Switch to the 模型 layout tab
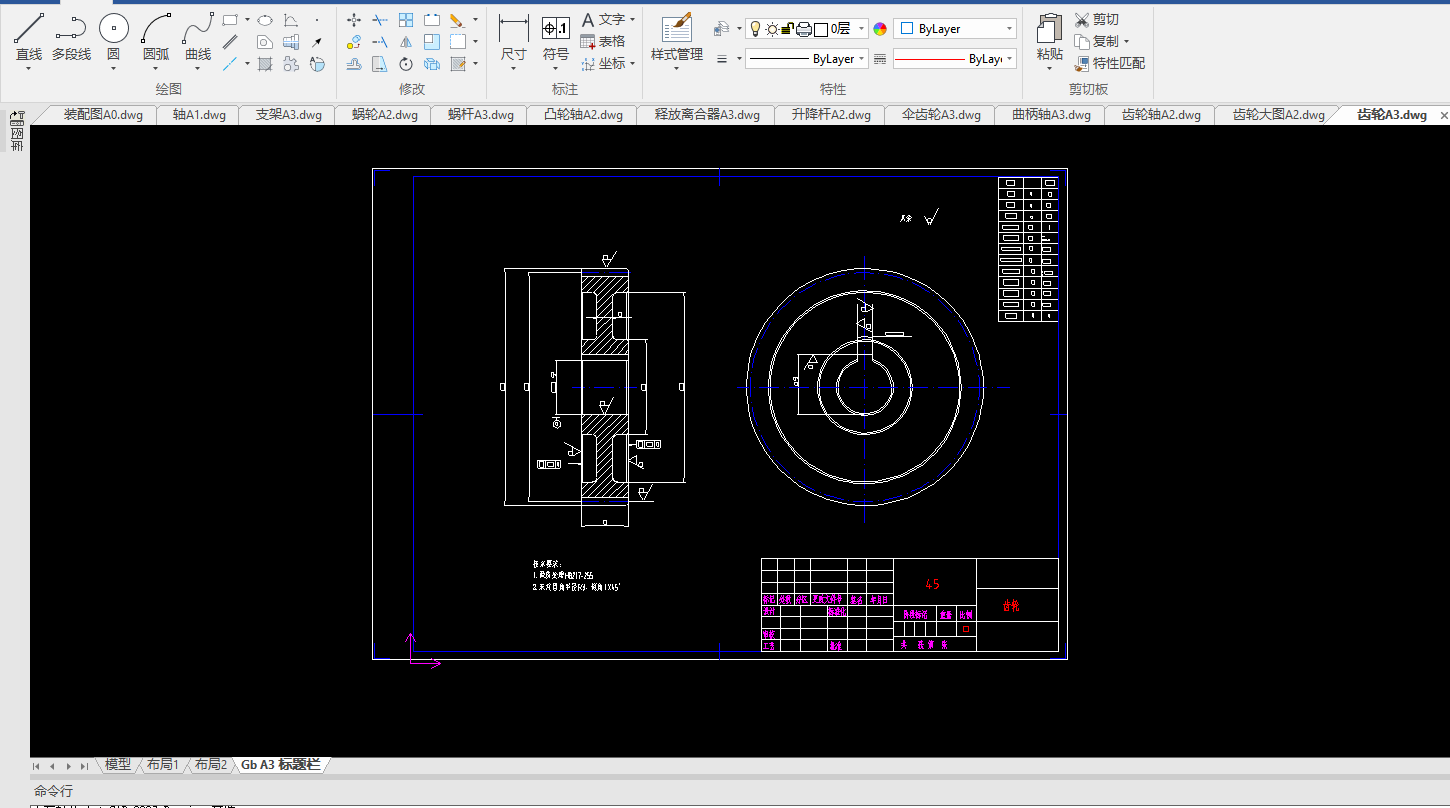The height and width of the screenshot is (808, 1450). [x=118, y=765]
